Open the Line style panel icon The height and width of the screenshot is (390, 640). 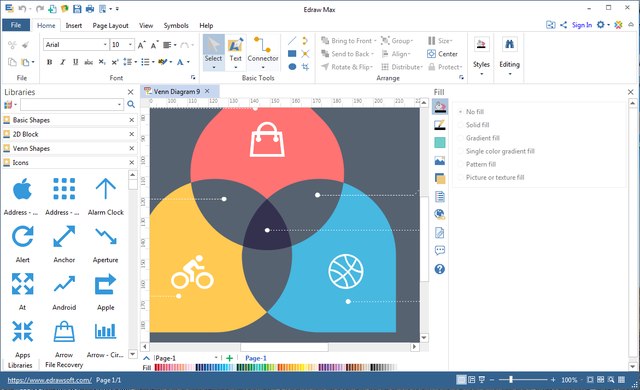440,125
